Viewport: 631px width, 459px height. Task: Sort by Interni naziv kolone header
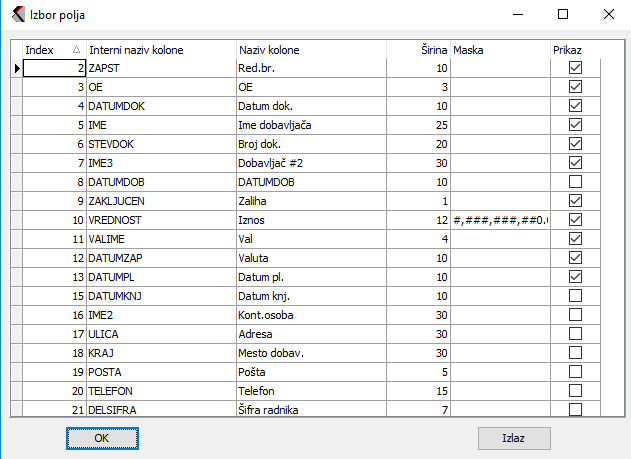[160, 50]
